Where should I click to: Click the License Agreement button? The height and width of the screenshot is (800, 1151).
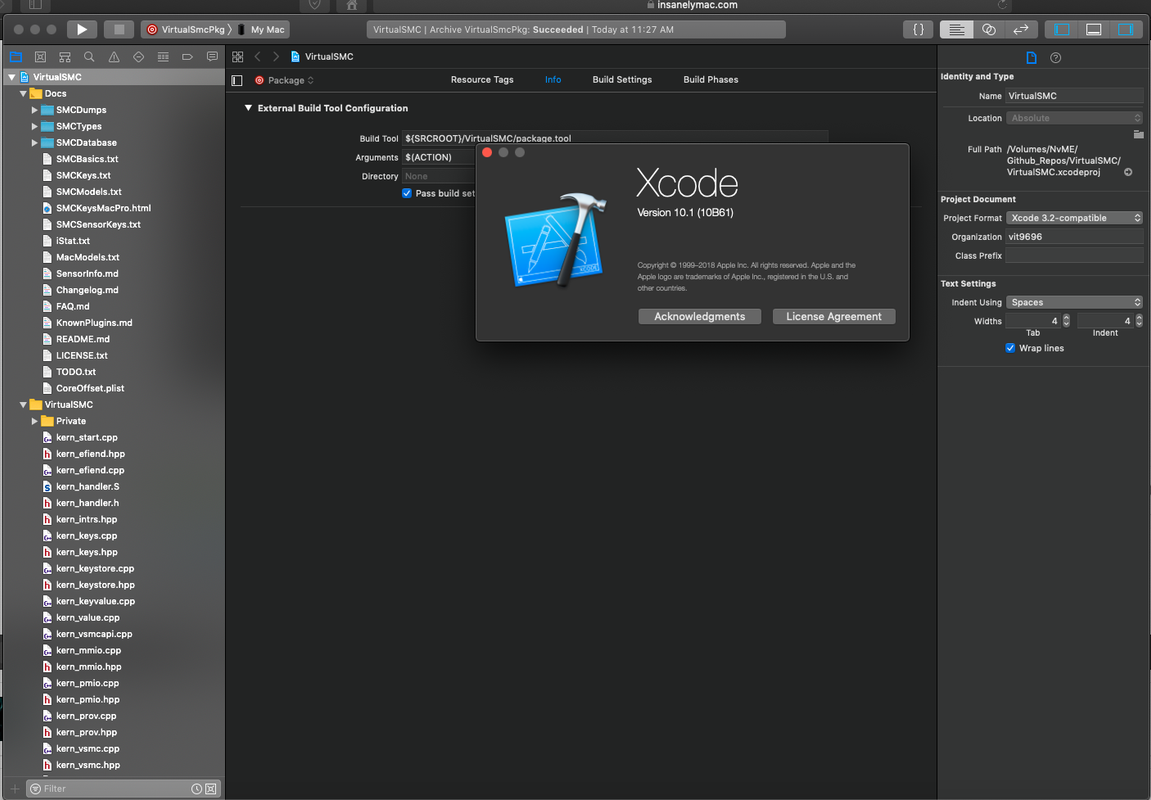tap(834, 316)
